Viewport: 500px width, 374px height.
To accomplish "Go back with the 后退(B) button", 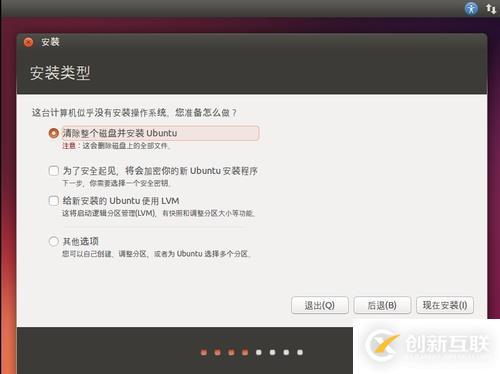I will coord(382,305).
